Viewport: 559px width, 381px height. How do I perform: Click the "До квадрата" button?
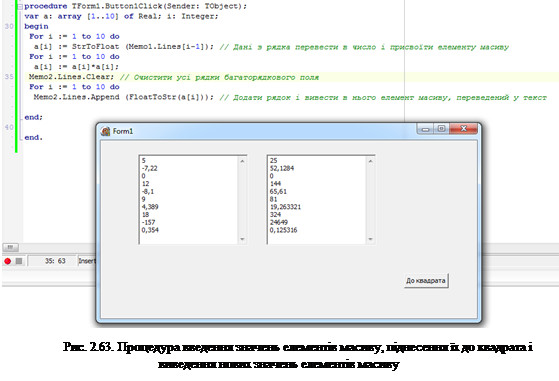pyautogui.click(x=426, y=280)
